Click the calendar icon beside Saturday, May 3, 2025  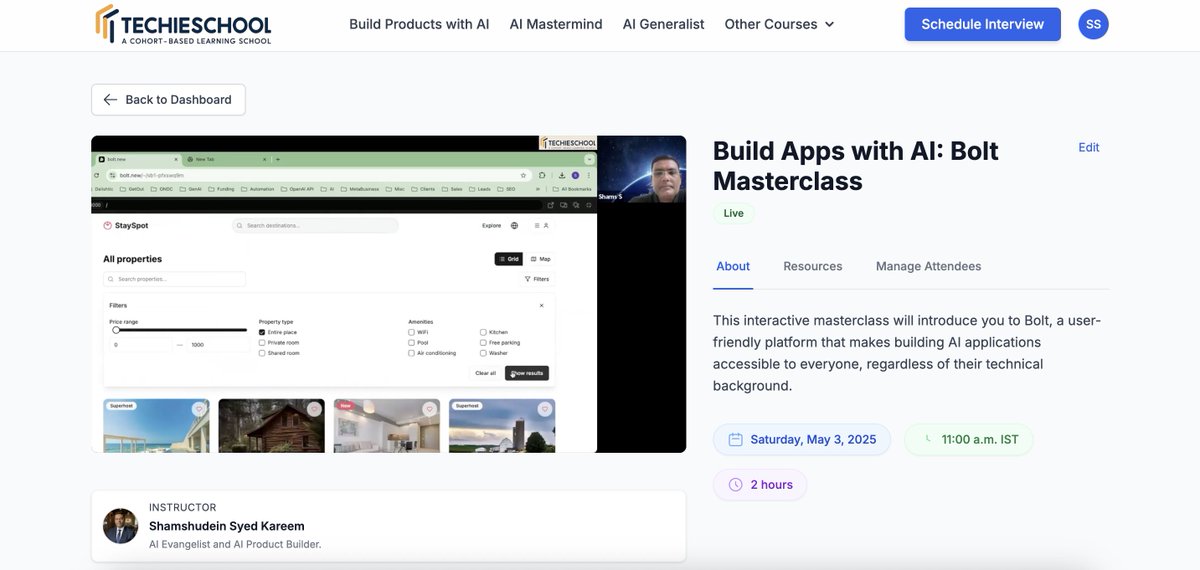[x=735, y=439]
